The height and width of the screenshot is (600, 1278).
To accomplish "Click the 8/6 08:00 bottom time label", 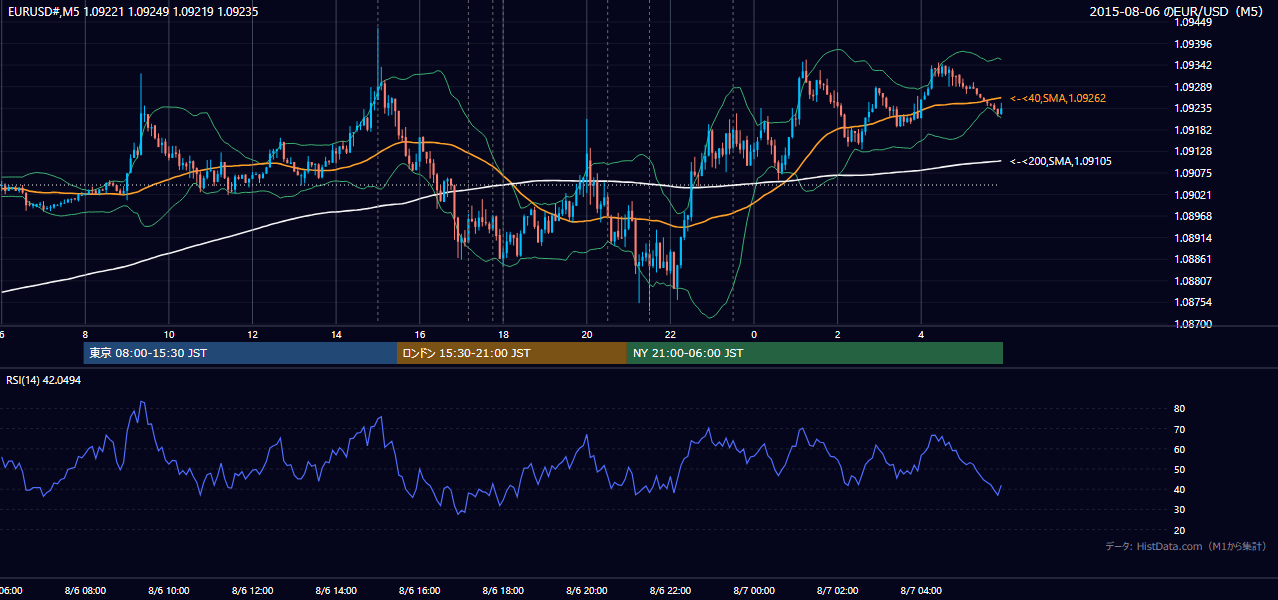I will (85, 591).
